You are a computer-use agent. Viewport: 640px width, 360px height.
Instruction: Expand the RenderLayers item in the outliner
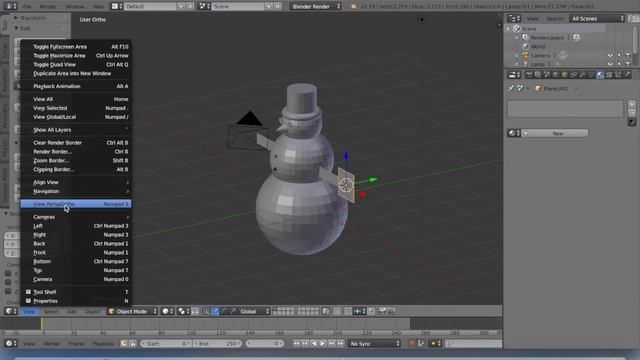point(517,38)
